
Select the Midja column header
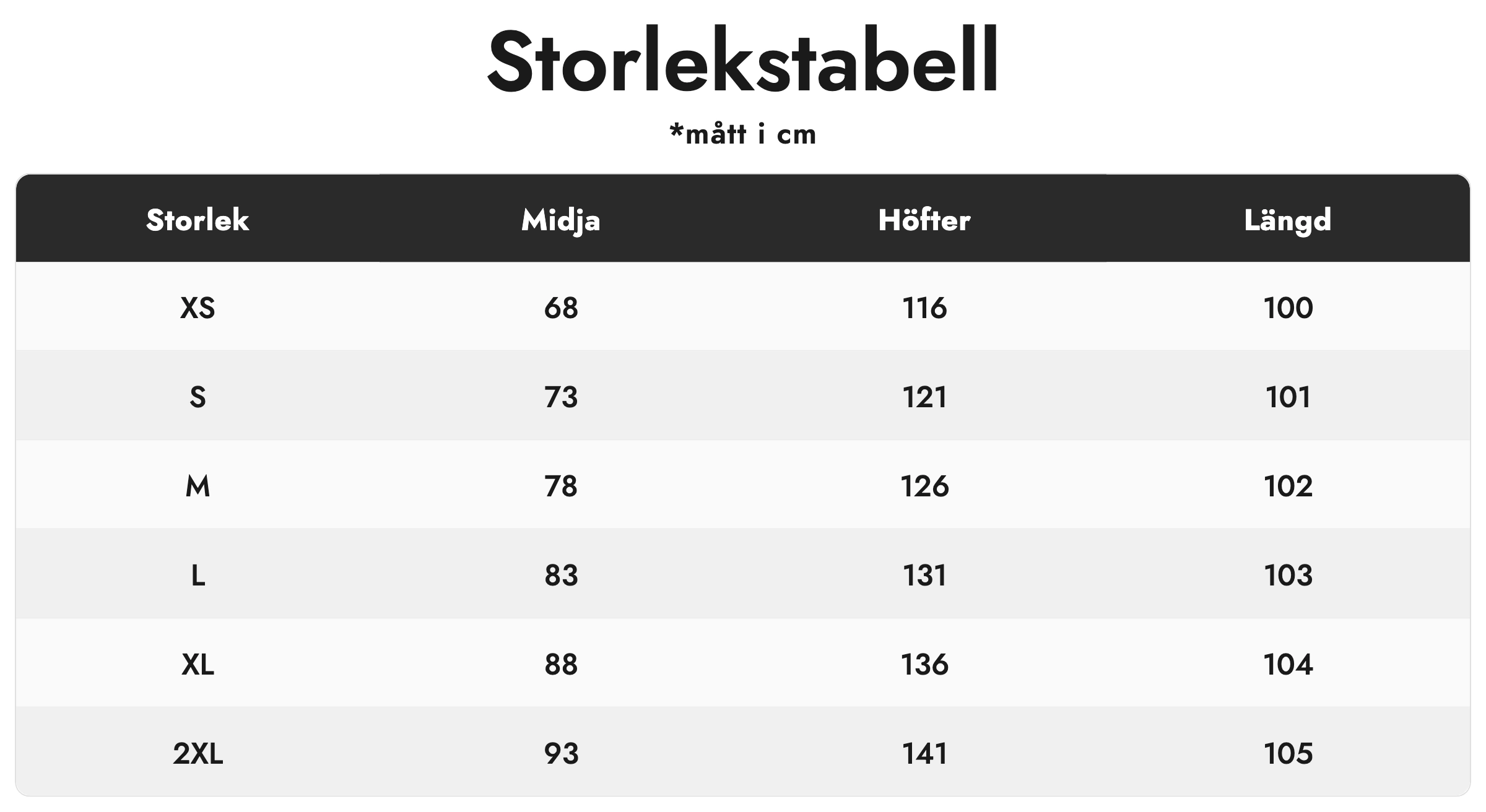(561, 220)
